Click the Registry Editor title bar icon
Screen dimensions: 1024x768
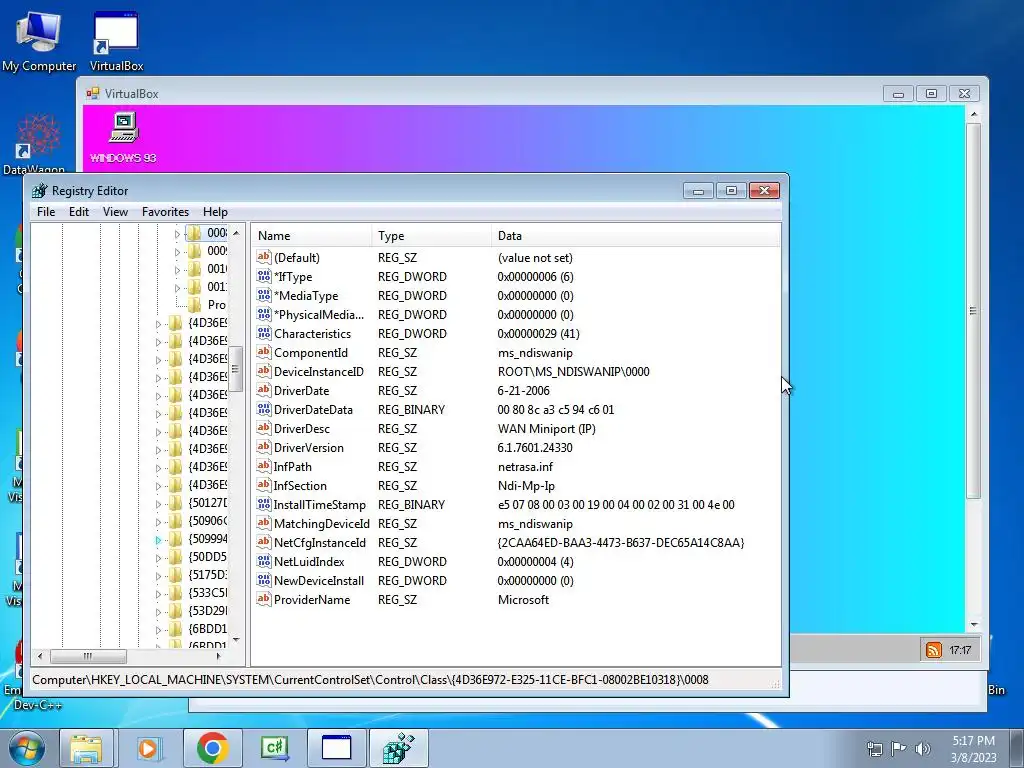point(40,191)
